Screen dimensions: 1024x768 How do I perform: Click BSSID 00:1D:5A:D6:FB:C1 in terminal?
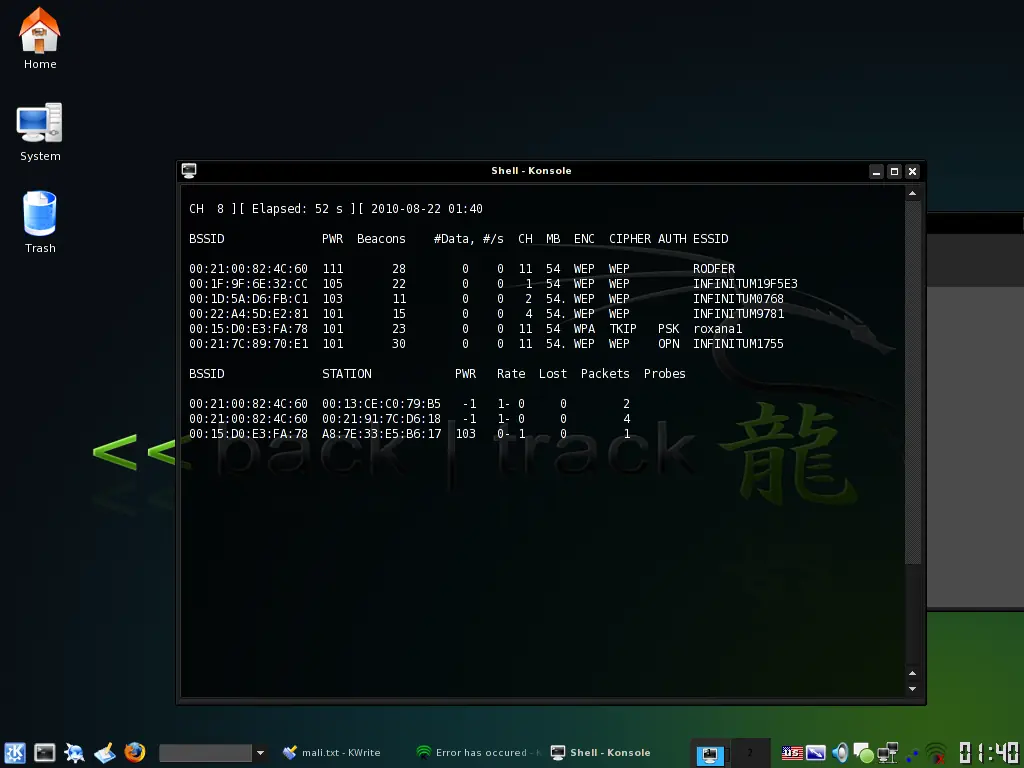pyautogui.click(x=248, y=298)
